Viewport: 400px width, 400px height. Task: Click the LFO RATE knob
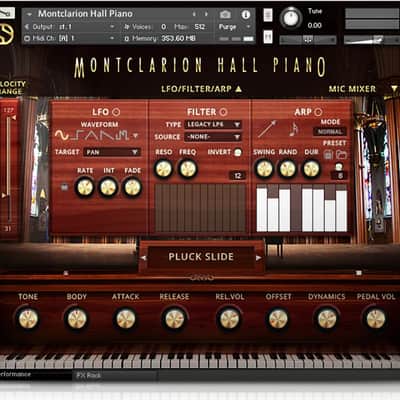[x=85, y=187]
